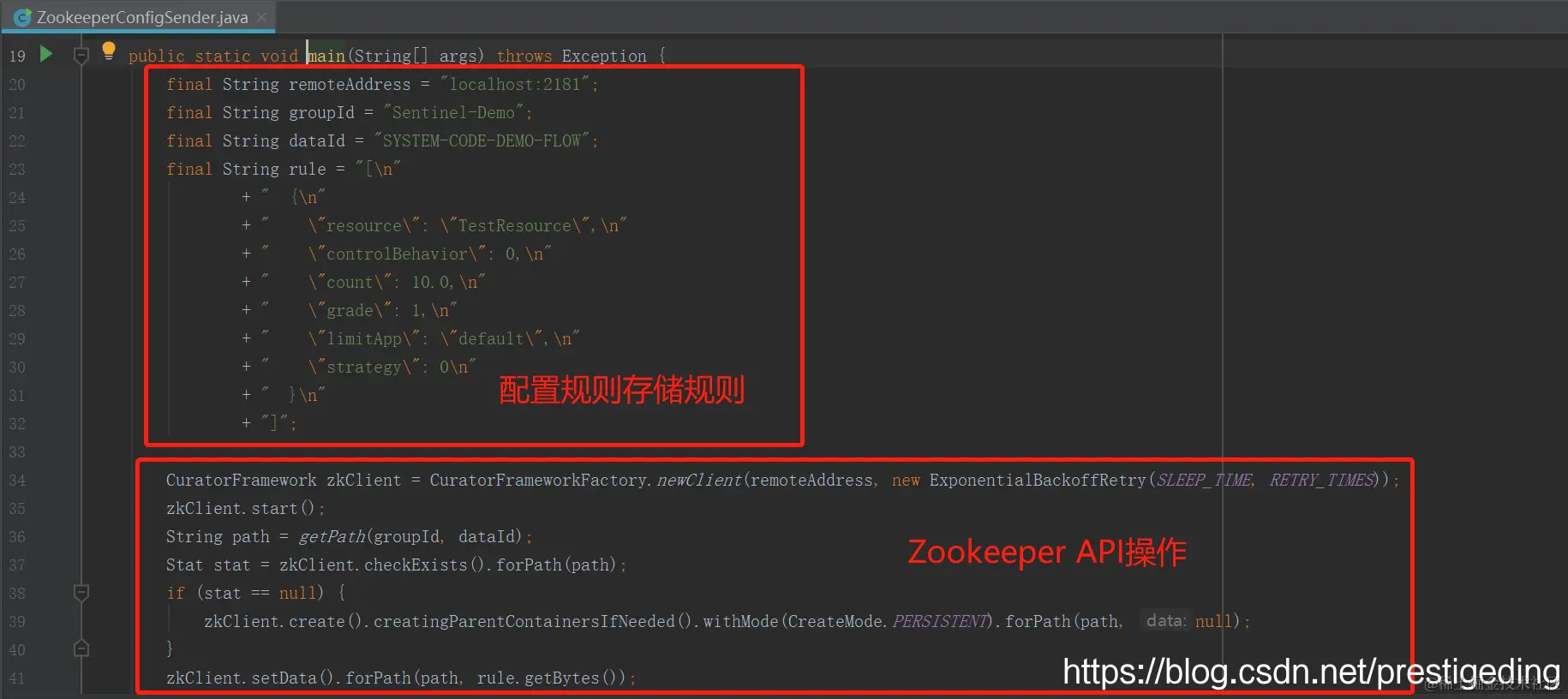Viewport: 1568px width, 699px height.
Task: Click PERSISTENT enum constant
Action: 940,621
